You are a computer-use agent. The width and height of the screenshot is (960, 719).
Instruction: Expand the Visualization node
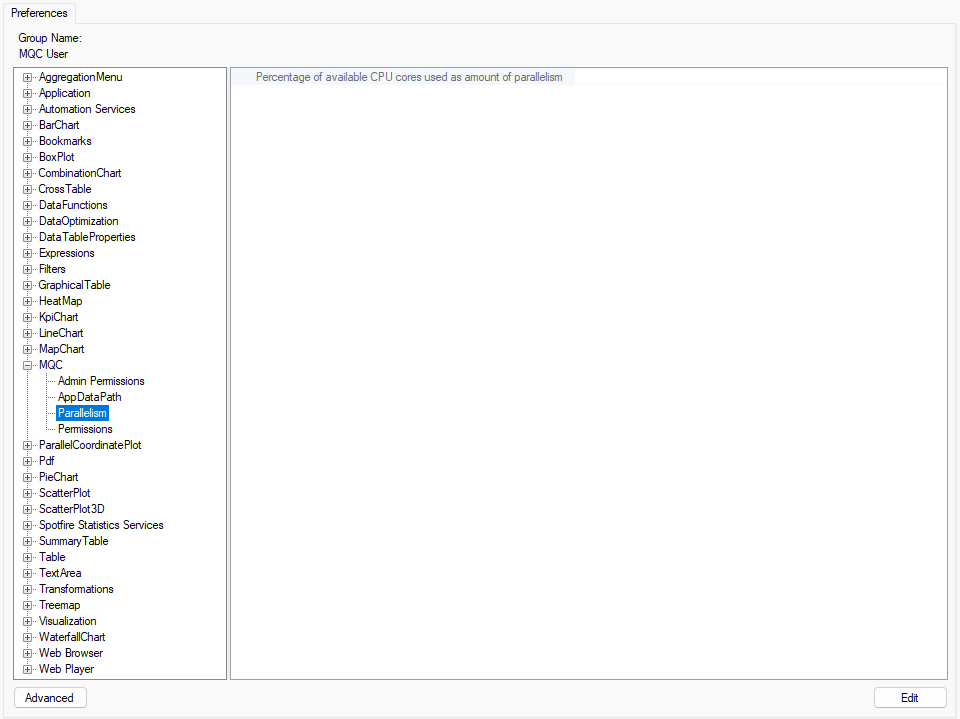tap(28, 621)
